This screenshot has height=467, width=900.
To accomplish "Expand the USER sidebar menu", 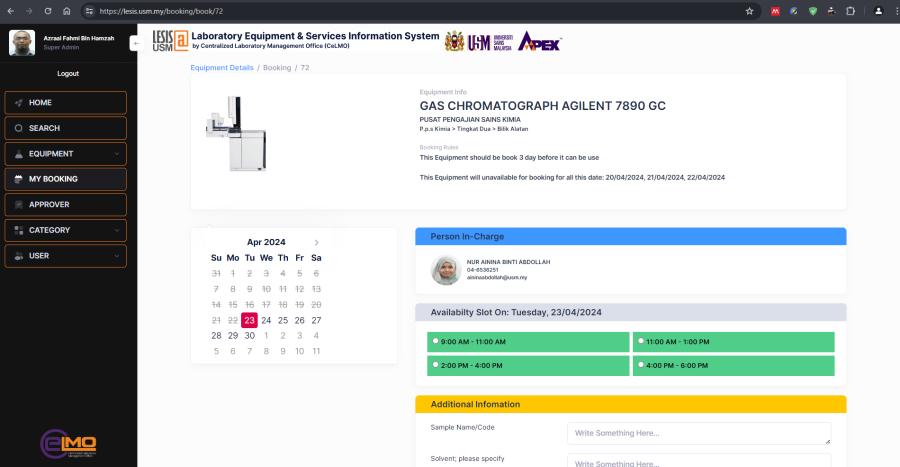I will tap(65, 256).
